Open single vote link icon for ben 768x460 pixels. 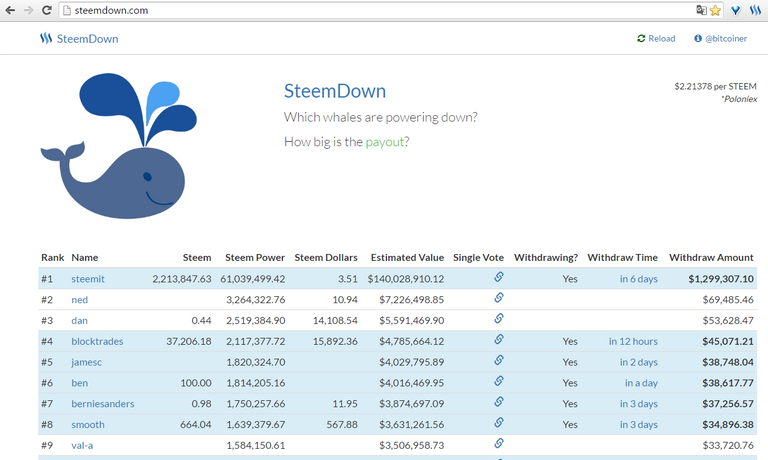pyautogui.click(x=499, y=381)
